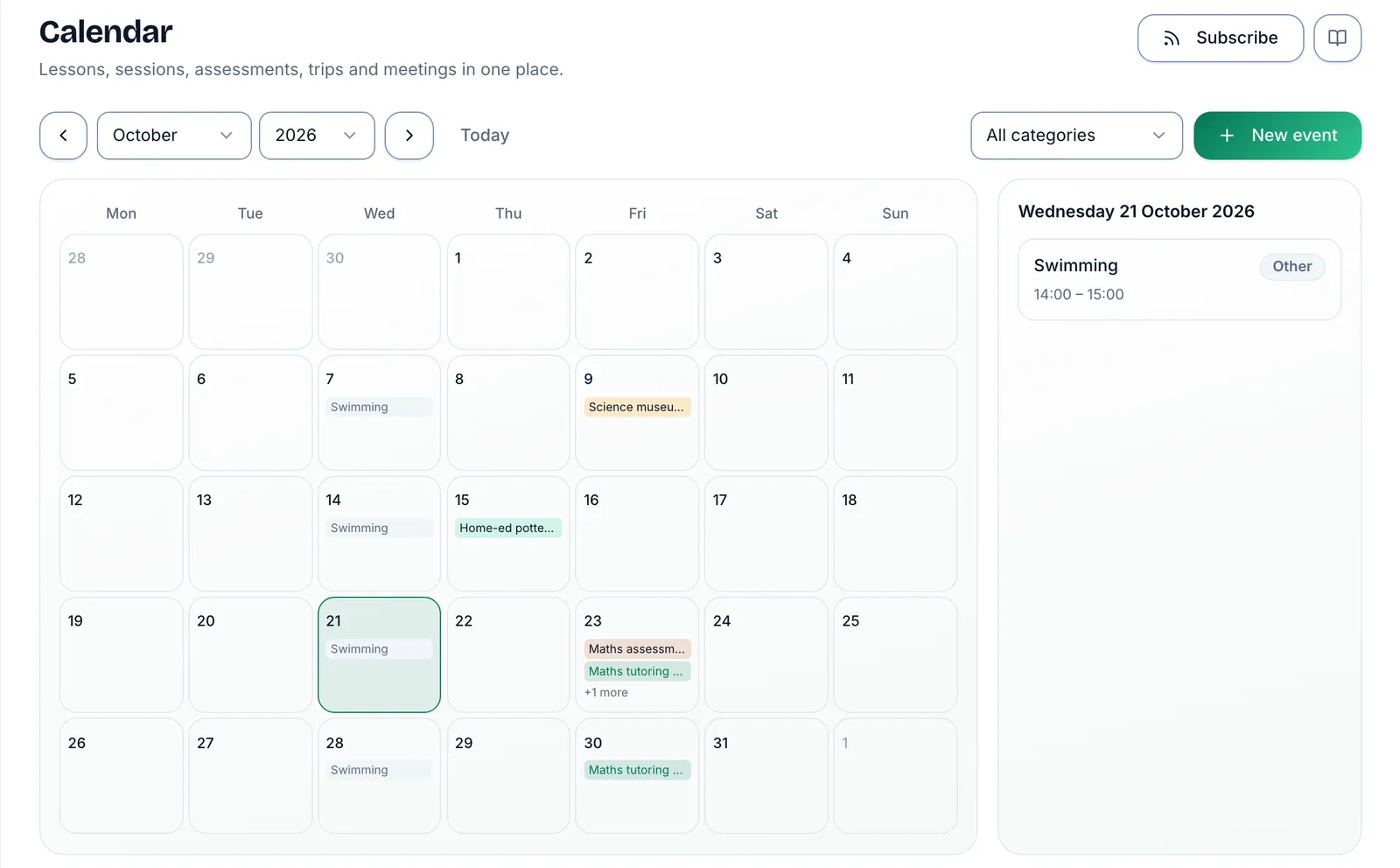
Task: Select October 20 day cell
Action: [x=250, y=654]
